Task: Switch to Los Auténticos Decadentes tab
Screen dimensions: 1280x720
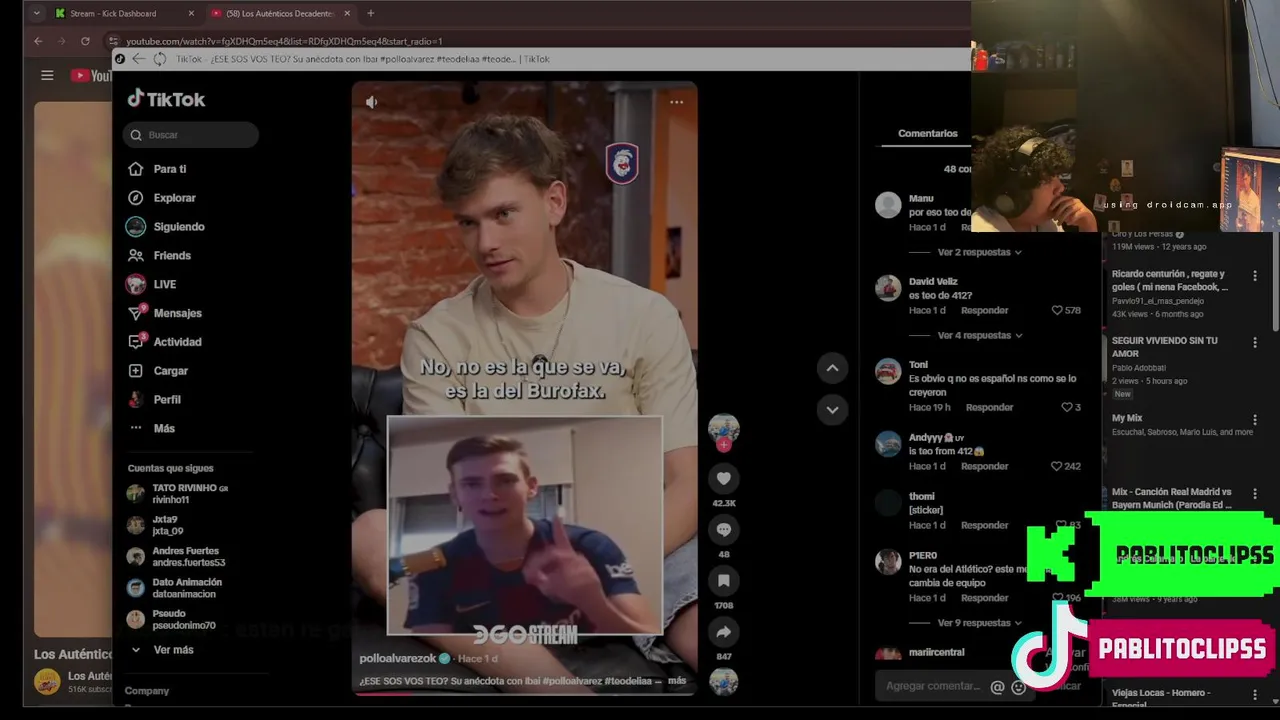Action: 281,13
